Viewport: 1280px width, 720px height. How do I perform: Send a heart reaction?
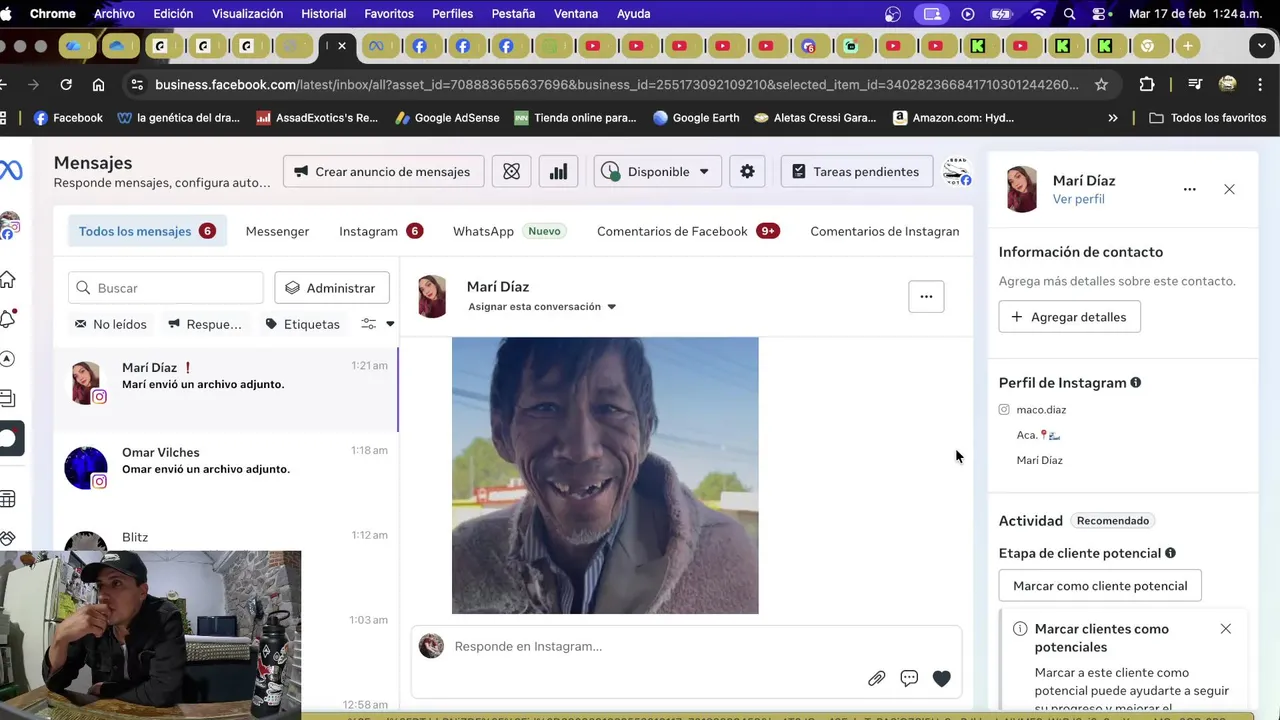coord(941,678)
